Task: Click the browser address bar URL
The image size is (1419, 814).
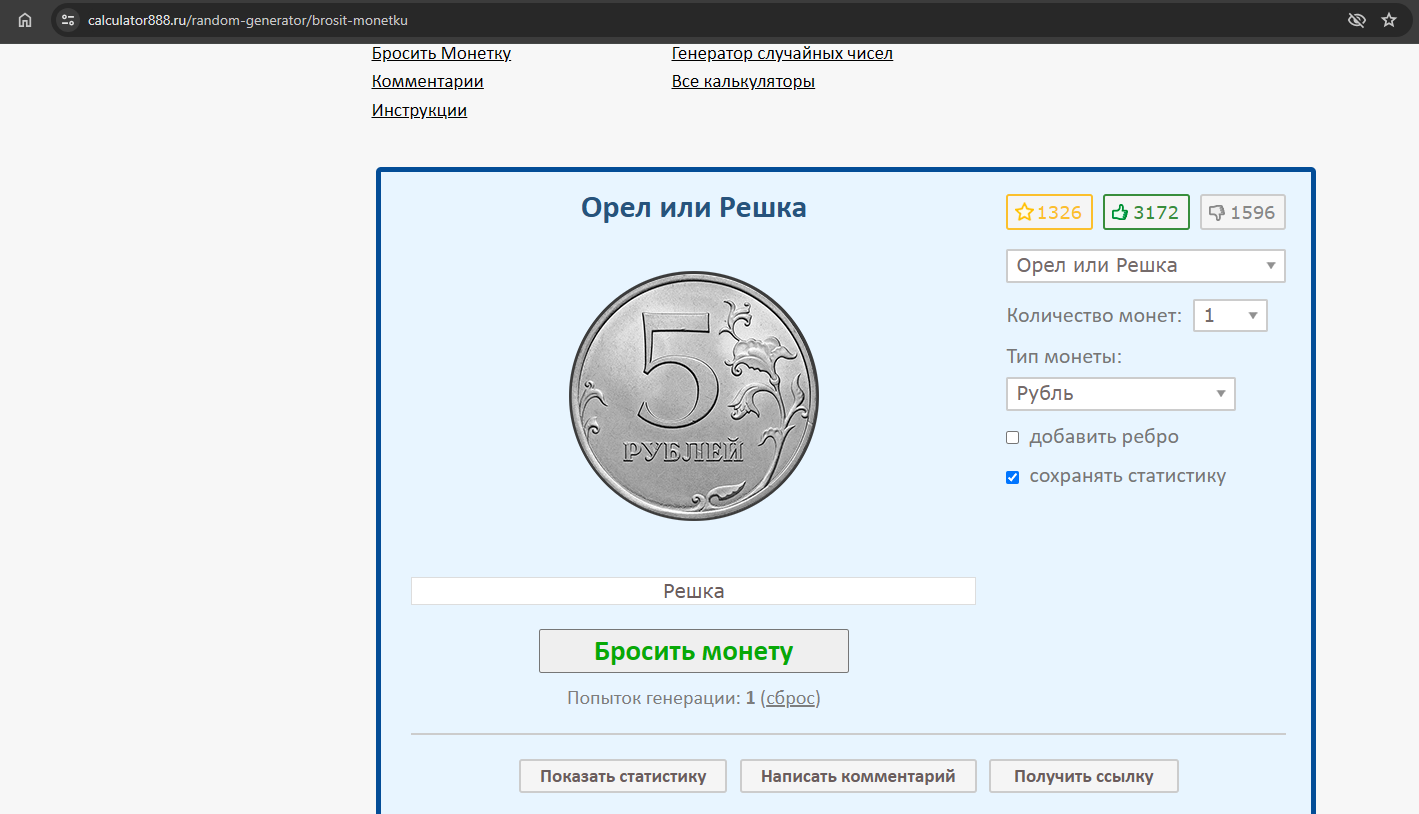Action: pos(248,20)
